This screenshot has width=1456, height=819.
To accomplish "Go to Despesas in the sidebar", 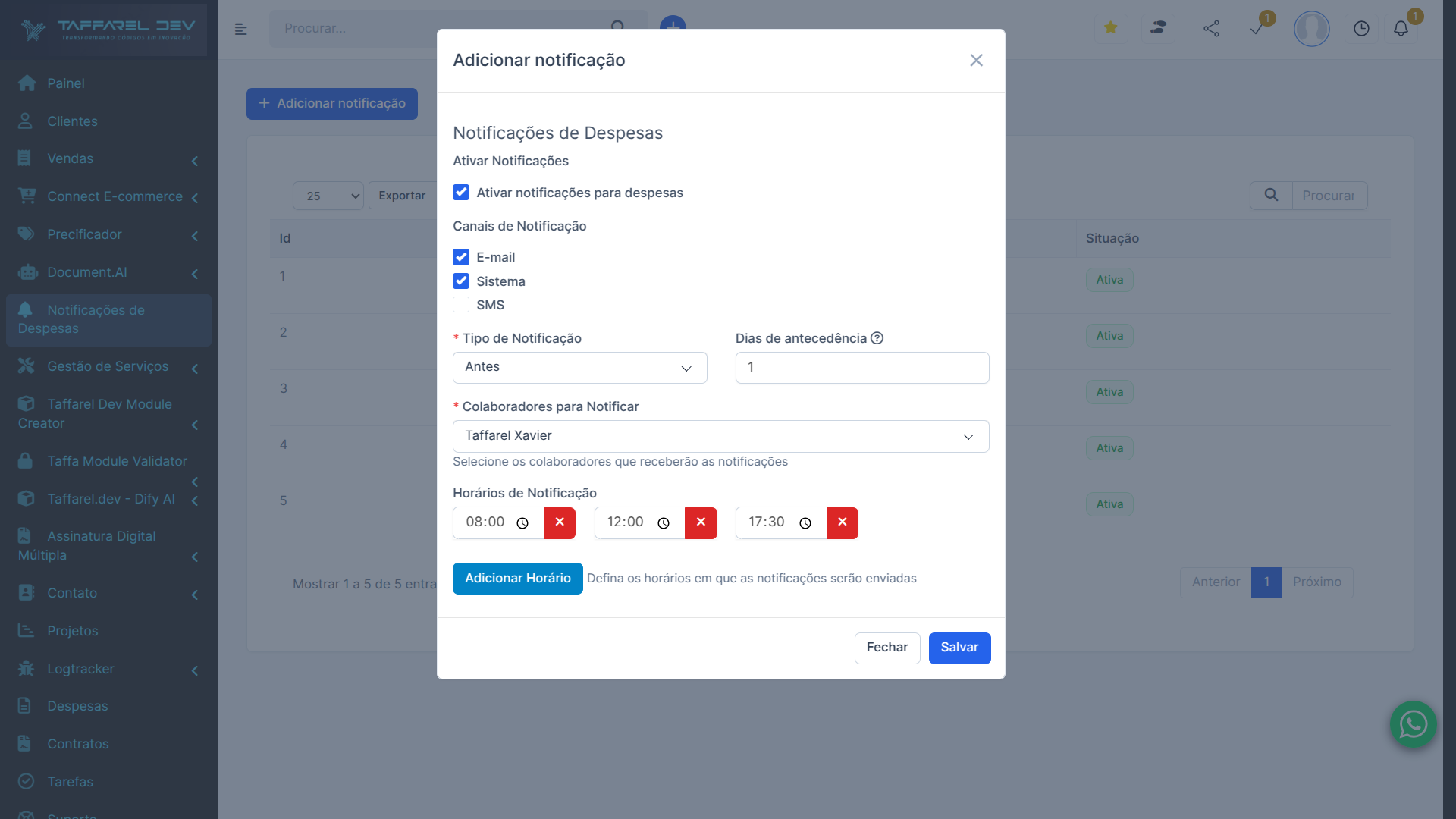I will click(x=78, y=706).
